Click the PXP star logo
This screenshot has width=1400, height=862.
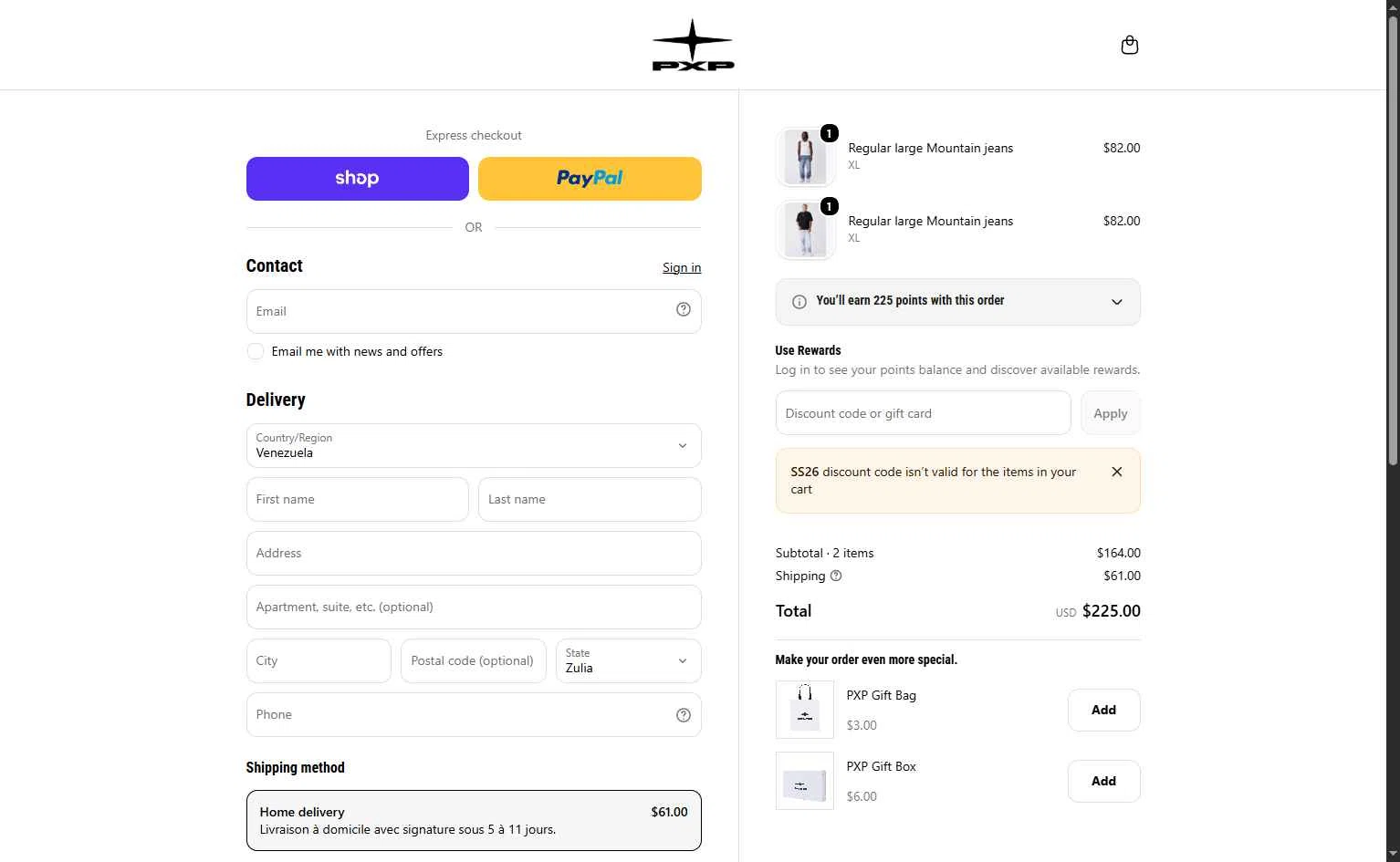click(x=693, y=45)
